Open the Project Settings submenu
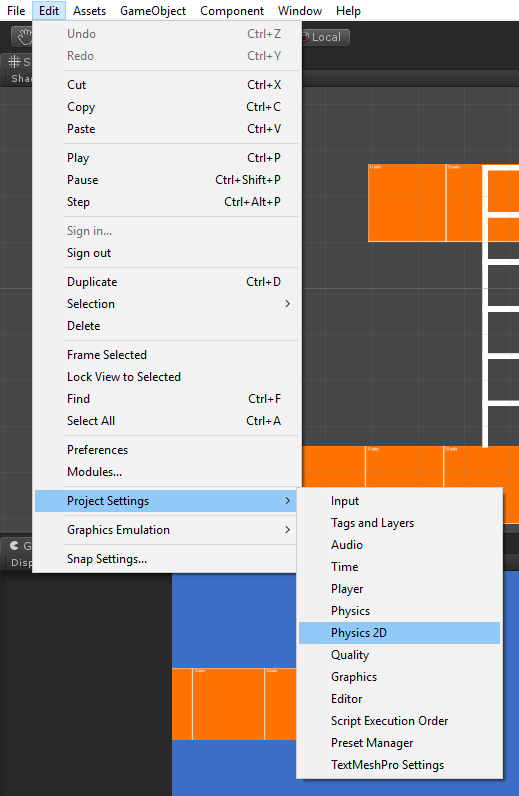Image resolution: width=519 pixels, height=796 pixels. click(x=166, y=501)
